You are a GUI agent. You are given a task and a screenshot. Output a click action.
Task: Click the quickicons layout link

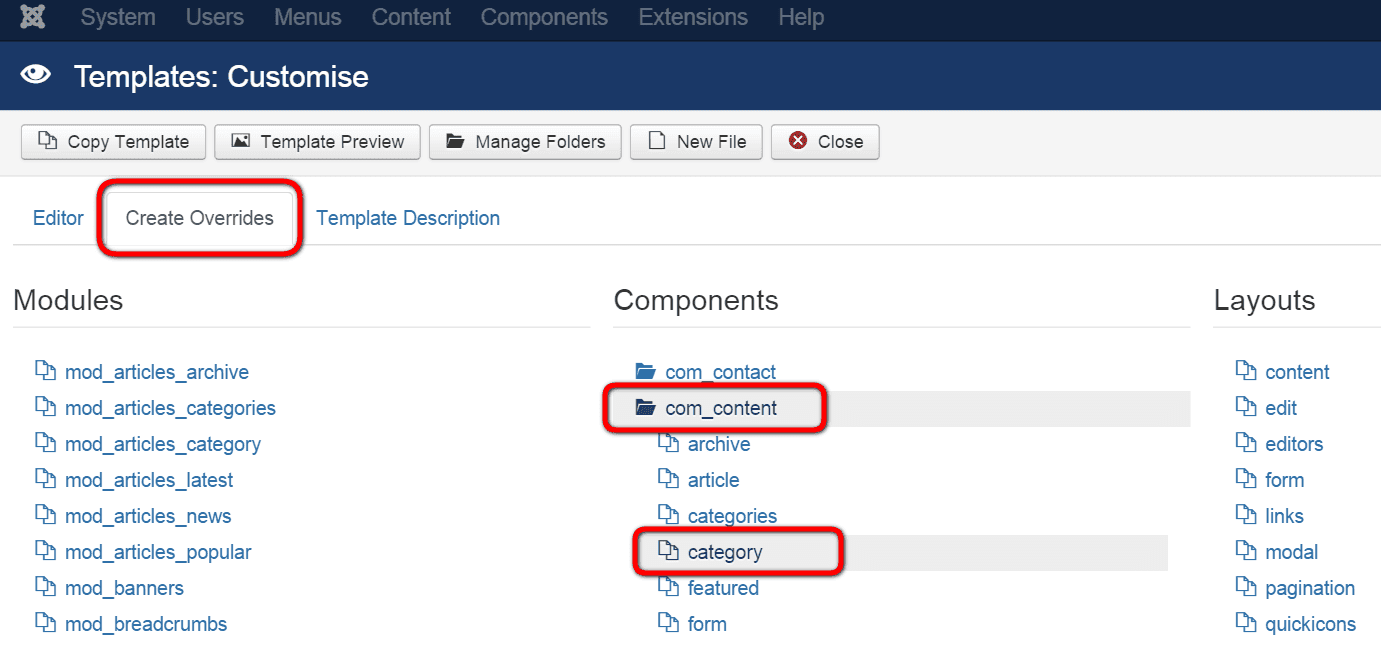[1310, 624]
